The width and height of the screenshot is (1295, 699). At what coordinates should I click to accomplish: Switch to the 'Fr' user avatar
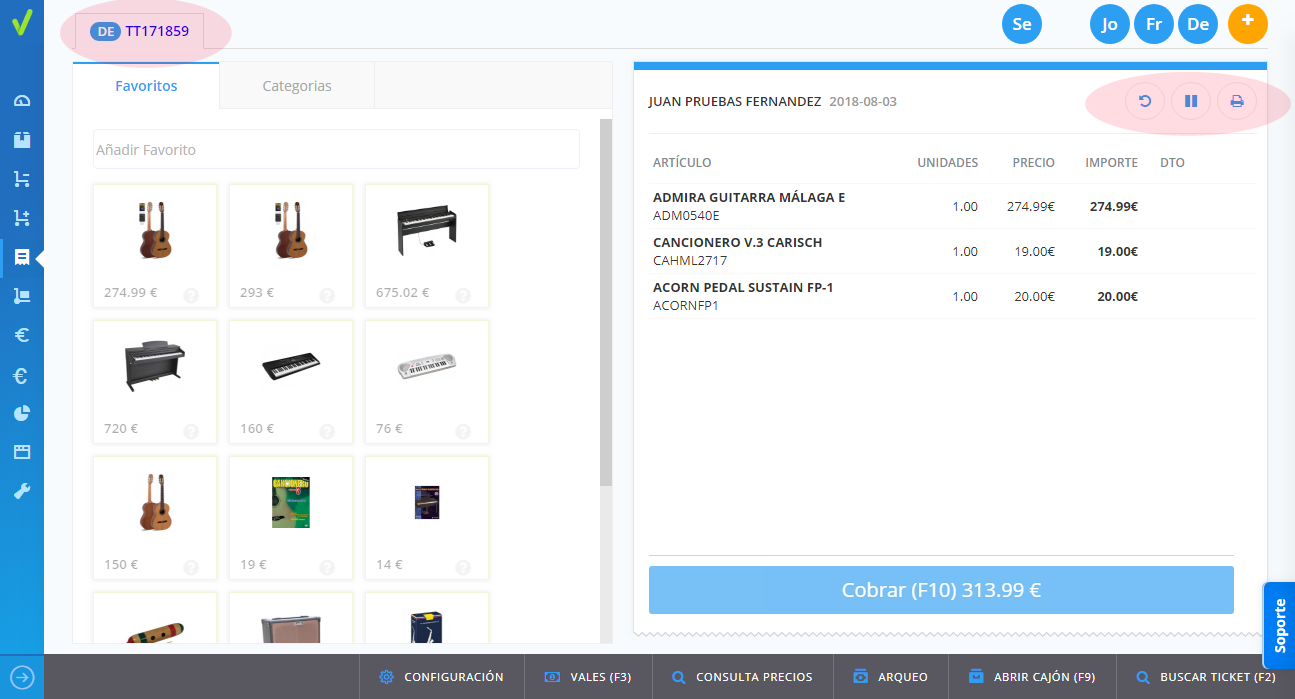click(1153, 24)
